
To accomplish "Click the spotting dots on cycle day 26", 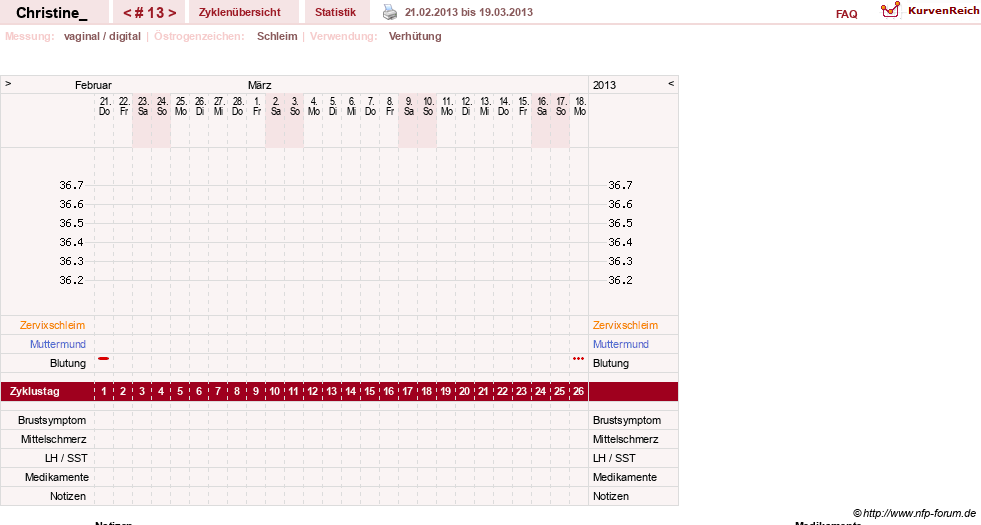I will pos(579,359).
